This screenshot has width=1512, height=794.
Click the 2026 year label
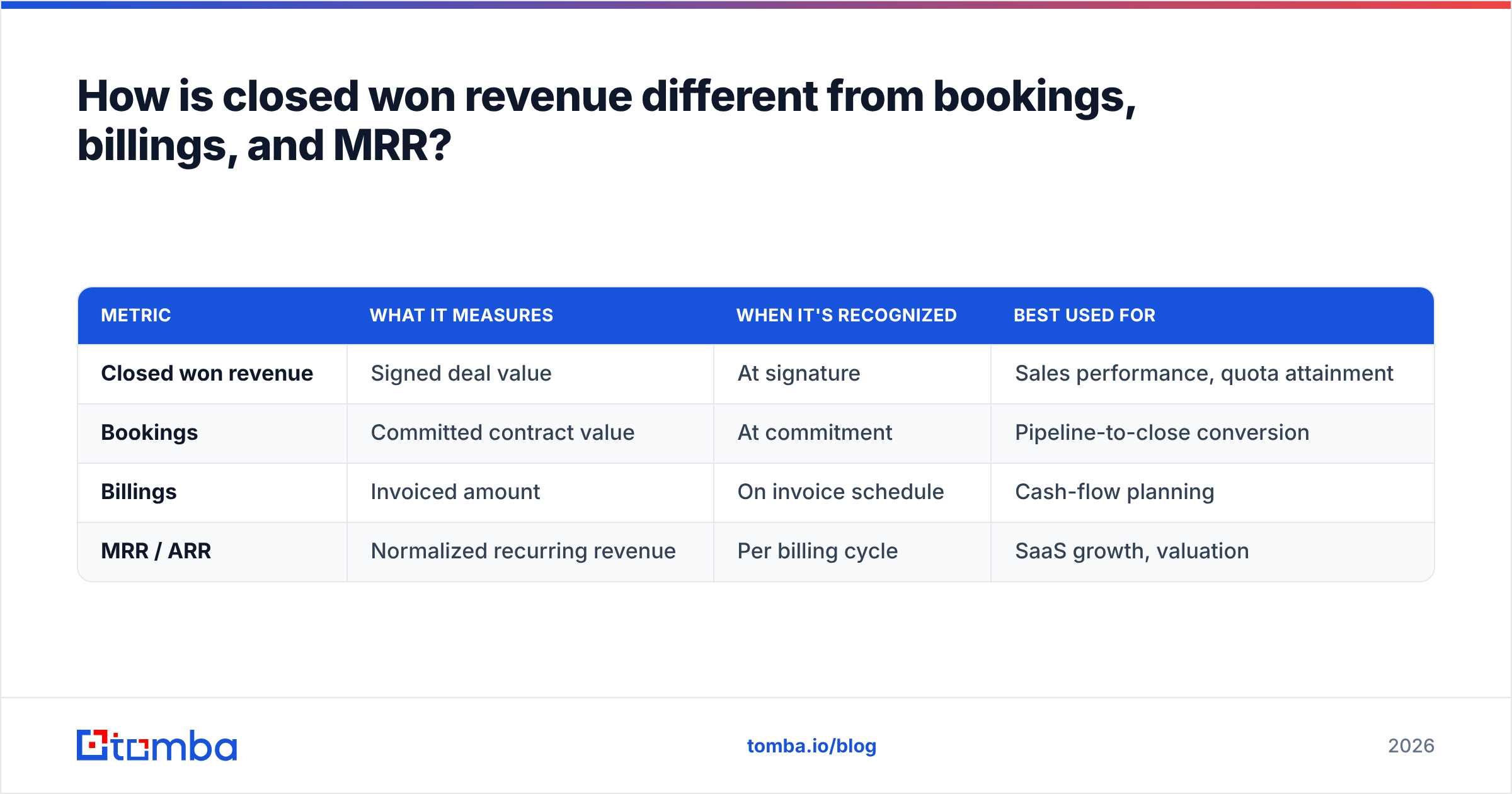click(x=1411, y=746)
